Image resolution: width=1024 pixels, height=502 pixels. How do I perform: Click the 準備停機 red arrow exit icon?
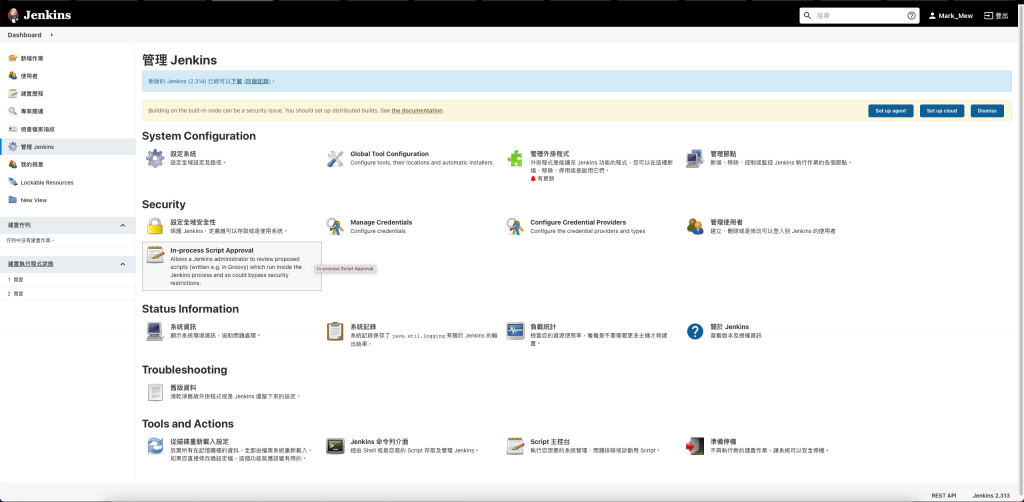coord(695,446)
